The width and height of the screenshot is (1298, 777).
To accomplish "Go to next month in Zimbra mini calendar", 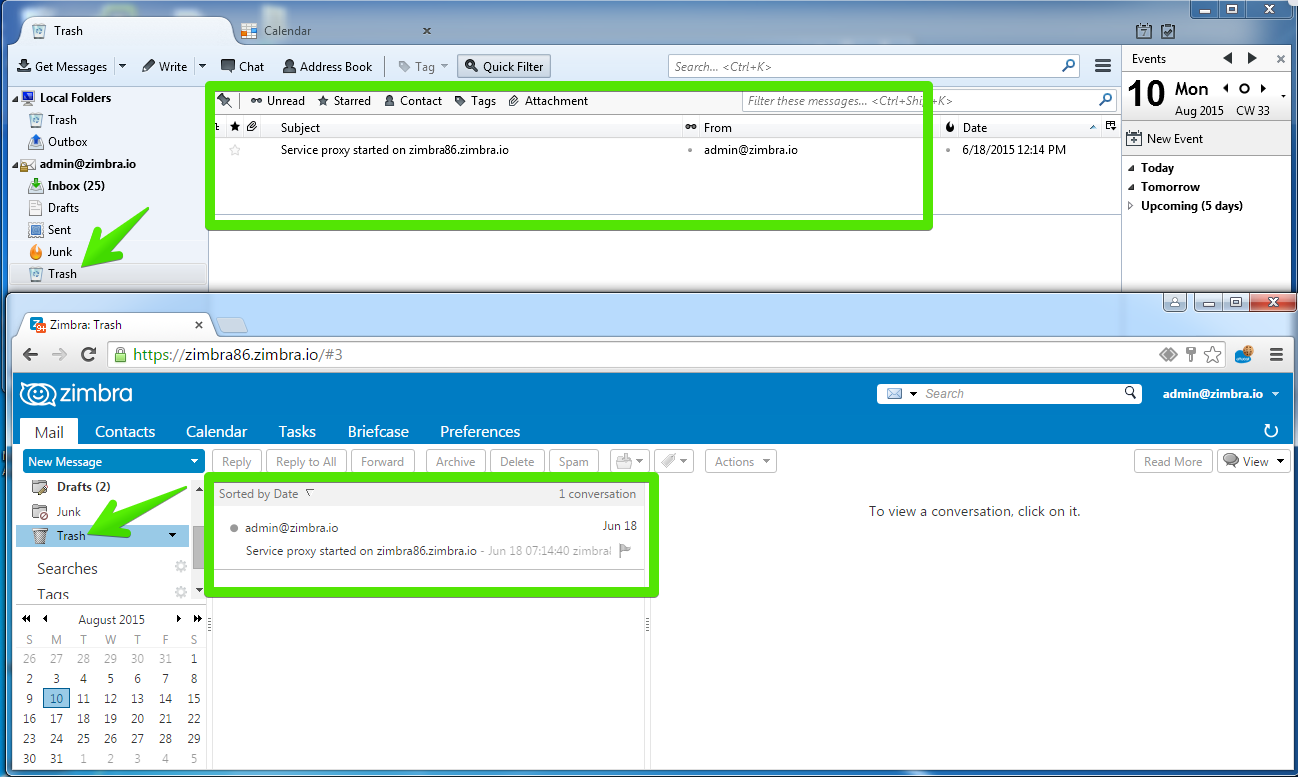I will (179, 619).
